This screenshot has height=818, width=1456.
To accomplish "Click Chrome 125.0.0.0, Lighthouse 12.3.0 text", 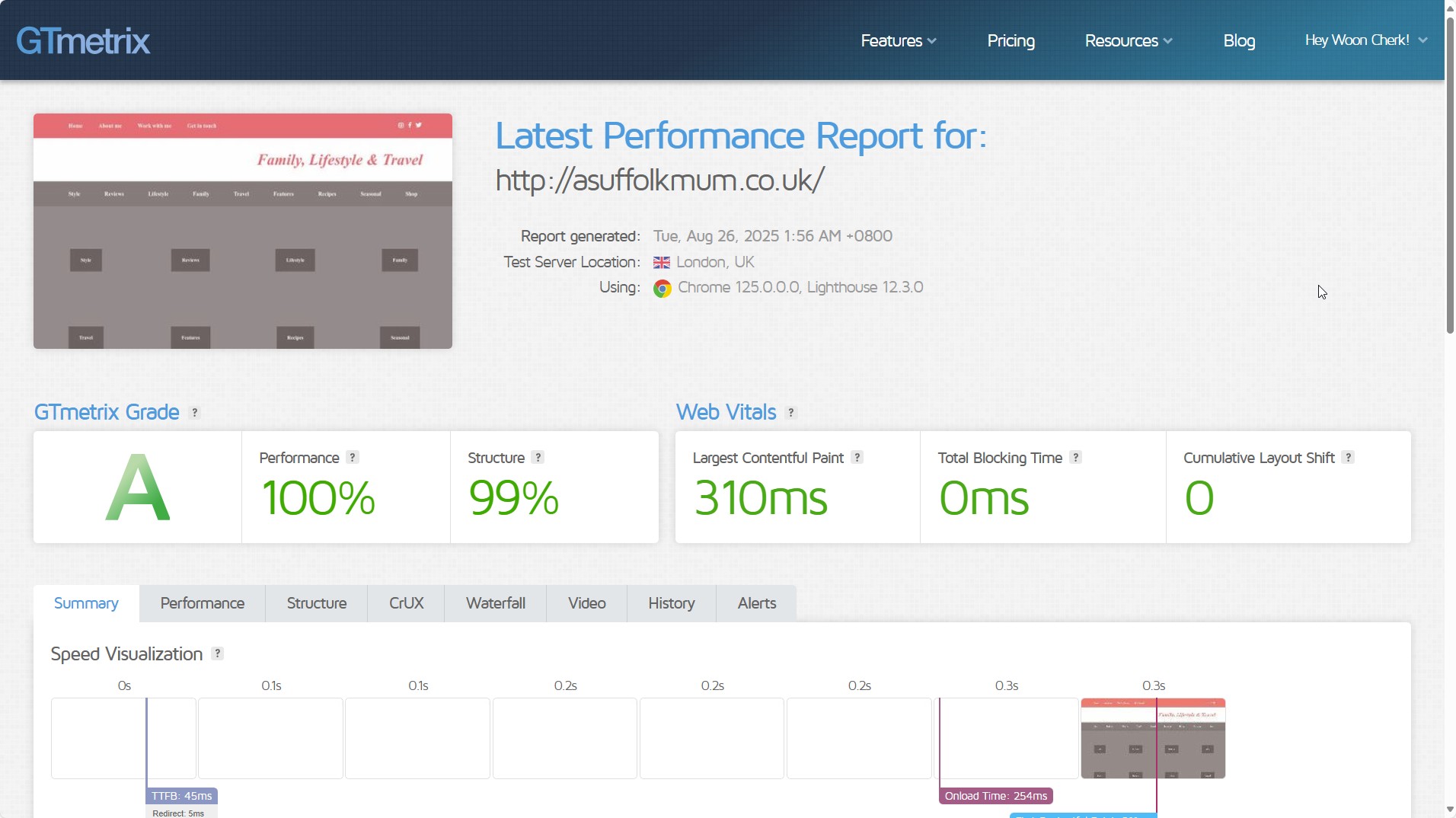I will [800, 287].
